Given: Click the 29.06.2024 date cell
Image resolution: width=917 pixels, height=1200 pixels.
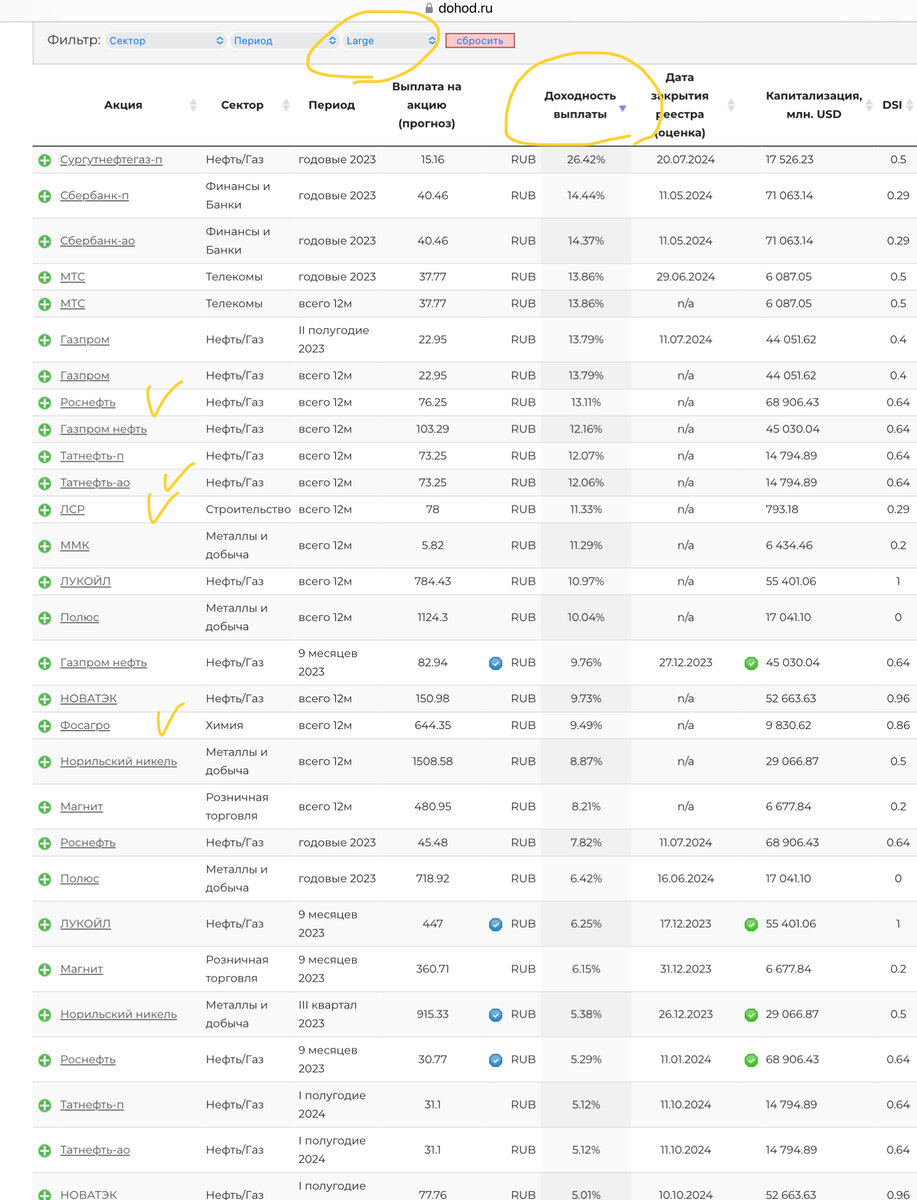Looking at the screenshot, I should (x=685, y=277).
